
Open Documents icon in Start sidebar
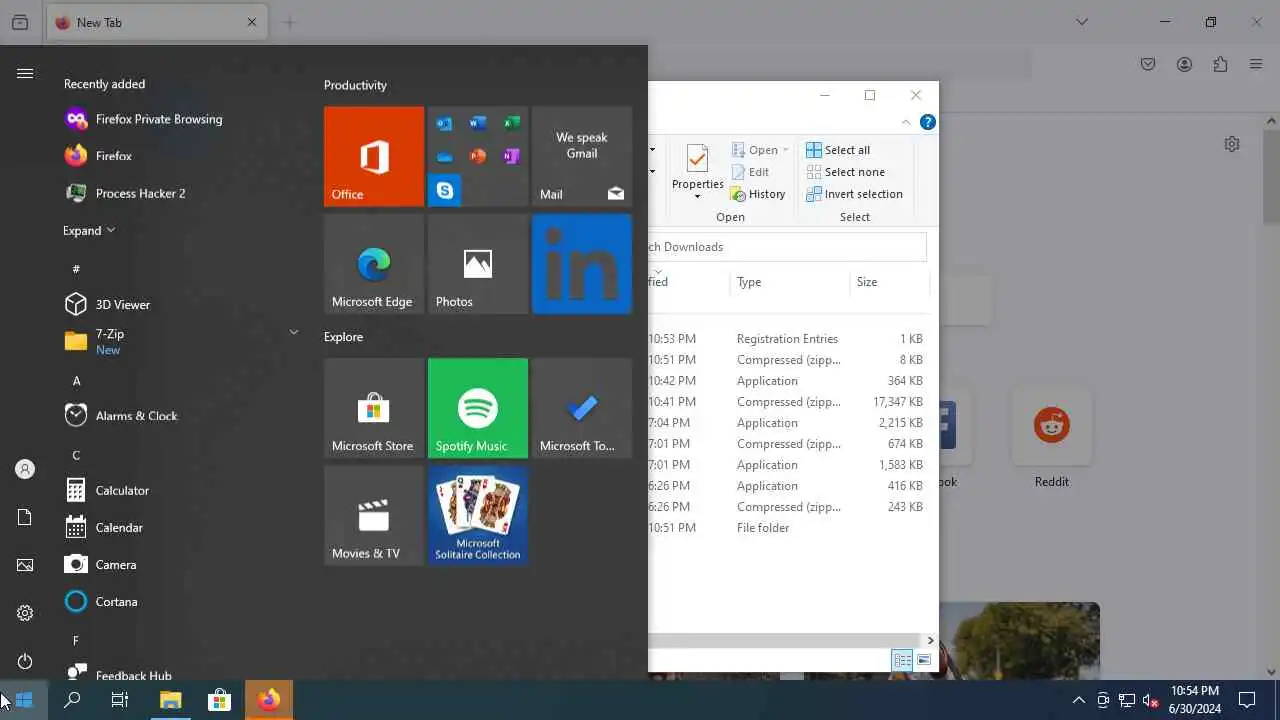pos(25,517)
